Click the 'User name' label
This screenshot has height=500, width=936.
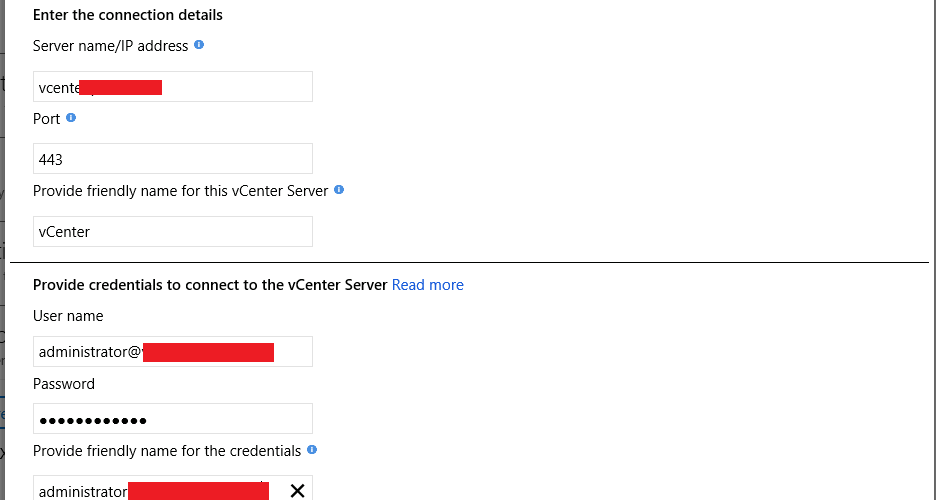tap(68, 316)
